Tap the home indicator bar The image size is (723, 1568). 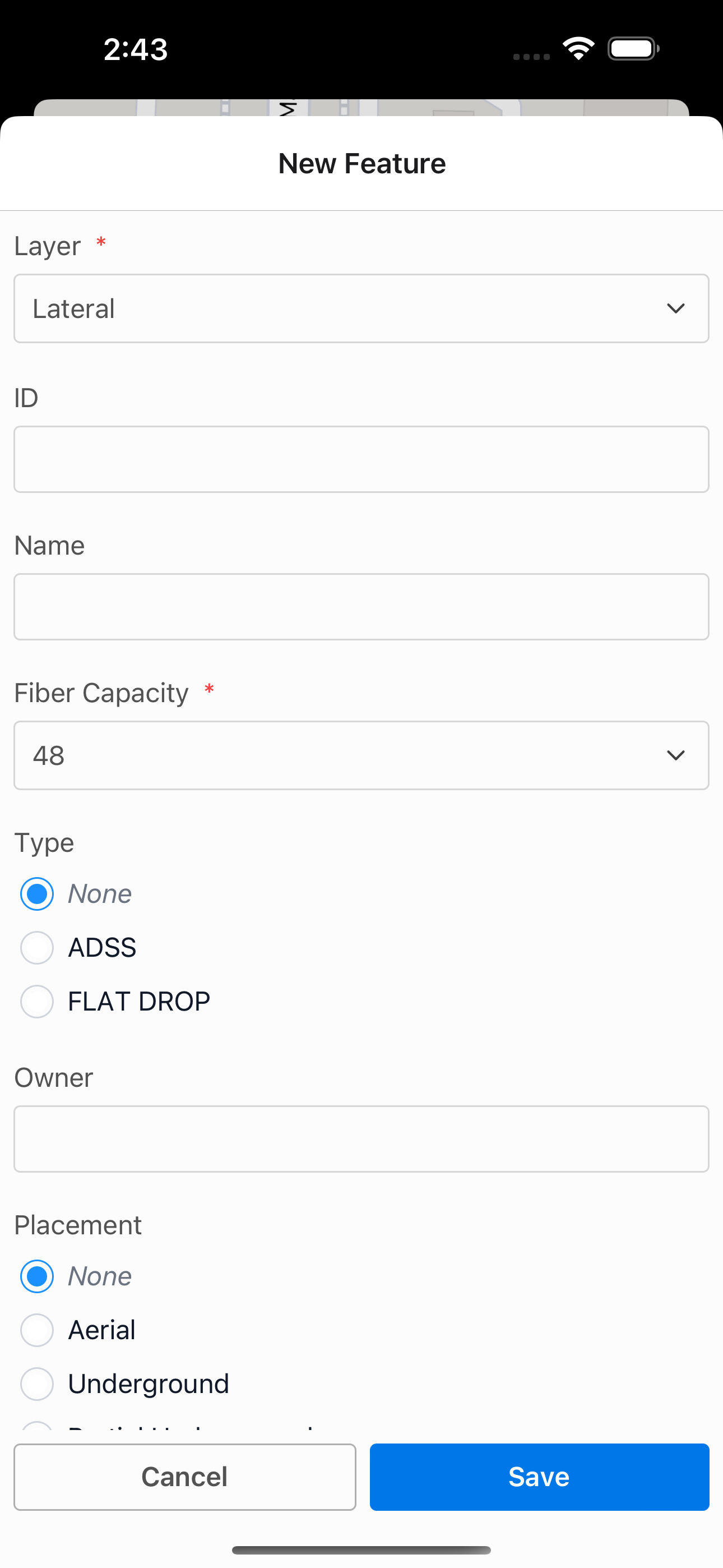click(x=361, y=1549)
